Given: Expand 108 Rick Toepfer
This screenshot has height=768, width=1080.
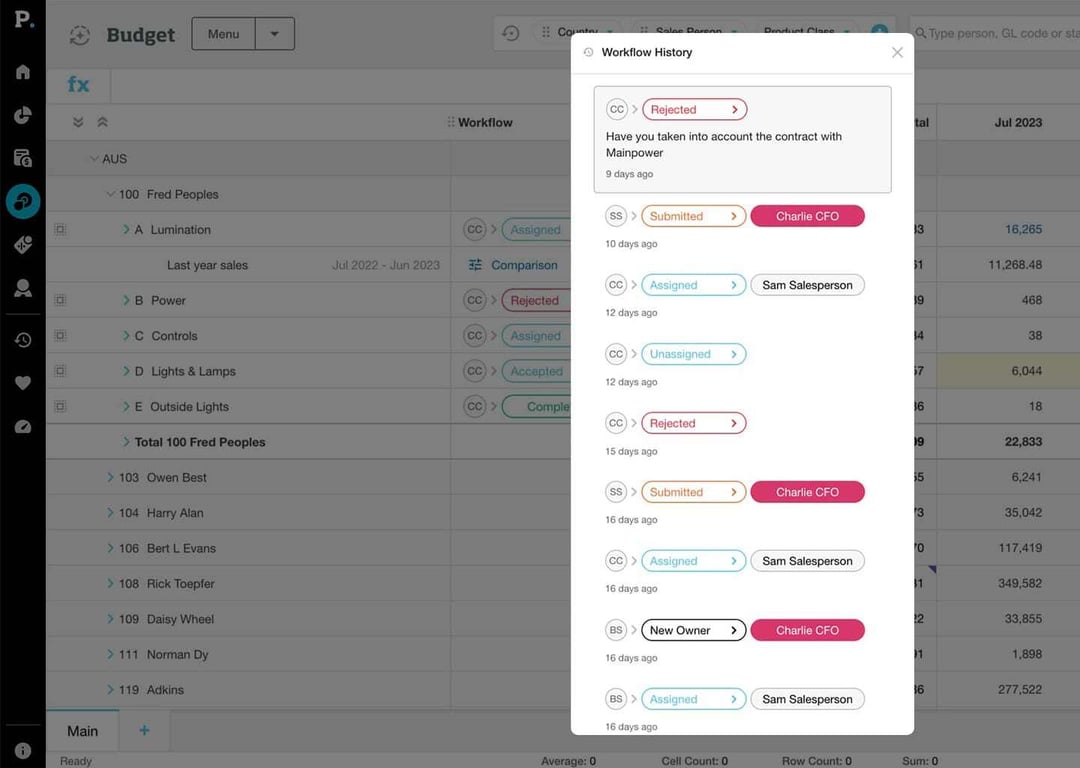Looking at the screenshot, I should tap(110, 583).
